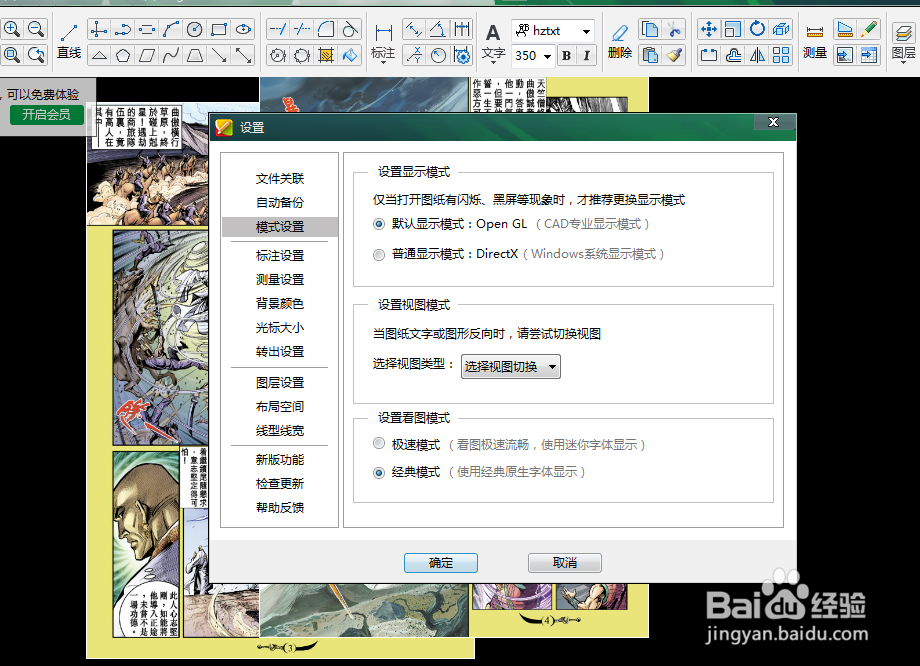Click the XY coordinate annotation icon
This screenshot has height=666, width=920.
click(x=414, y=56)
